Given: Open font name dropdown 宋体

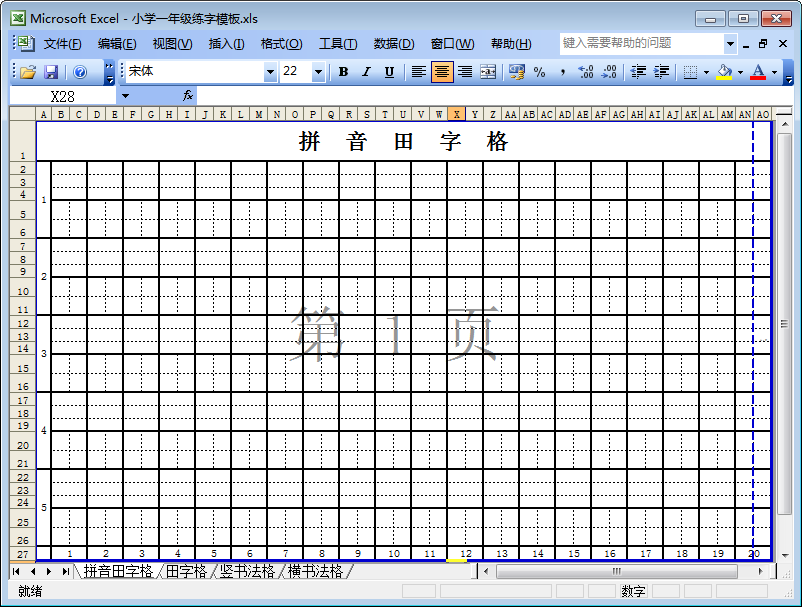Looking at the screenshot, I should (x=270, y=72).
